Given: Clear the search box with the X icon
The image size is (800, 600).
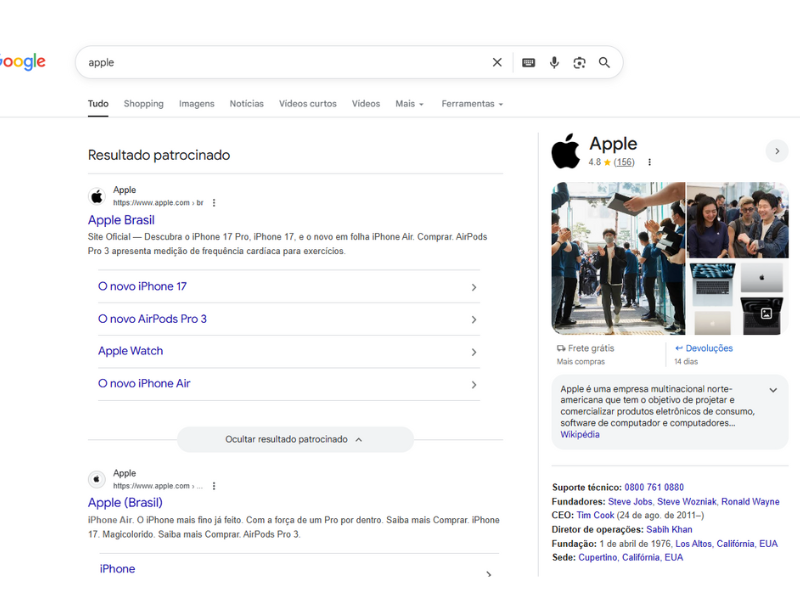Looking at the screenshot, I should coord(497,62).
